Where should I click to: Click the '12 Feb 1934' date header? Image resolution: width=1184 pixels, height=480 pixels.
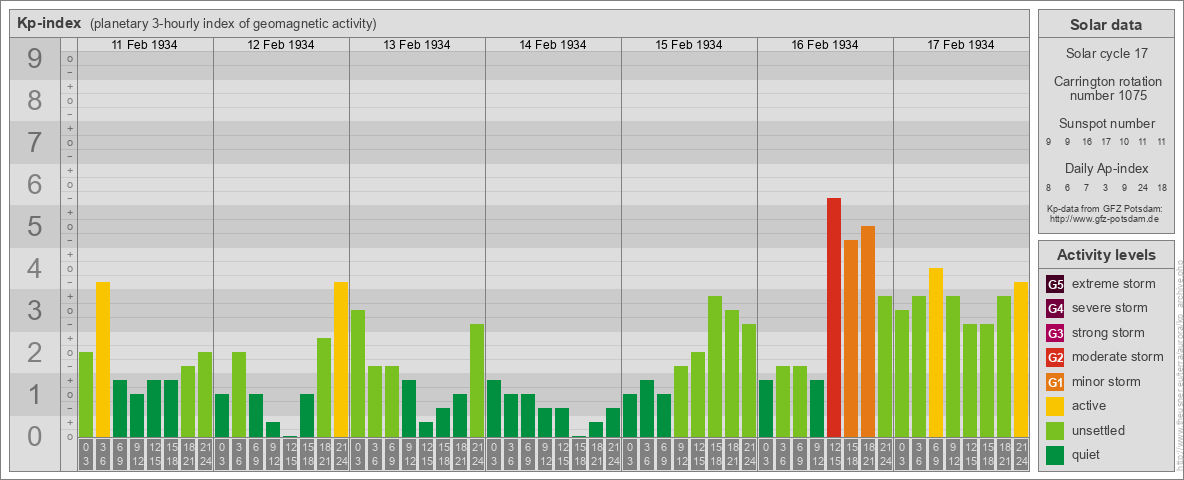281,45
